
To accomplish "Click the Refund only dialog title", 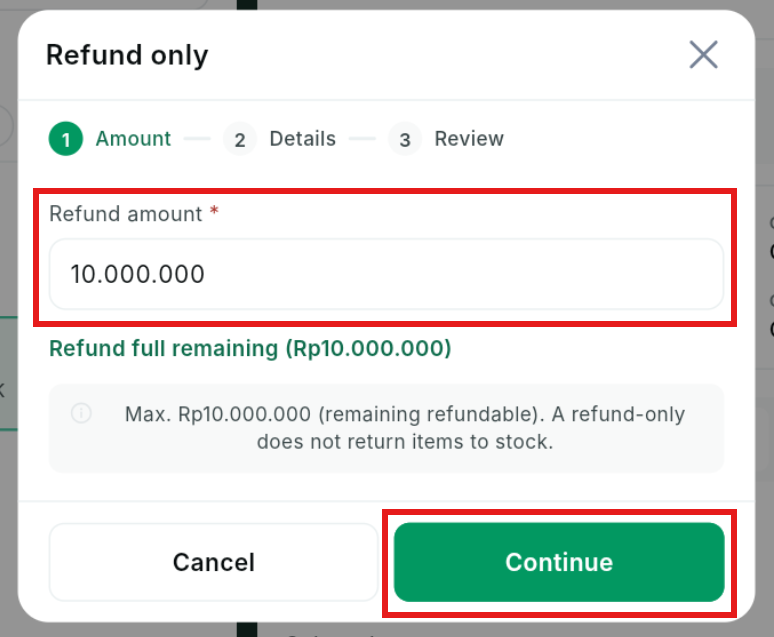I will pos(127,55).
